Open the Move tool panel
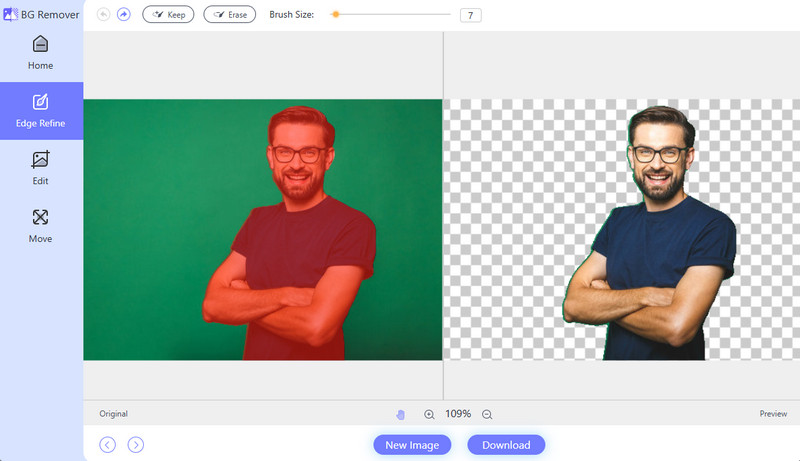Viewport: 800px width, 461px height. tap(41, 226)
